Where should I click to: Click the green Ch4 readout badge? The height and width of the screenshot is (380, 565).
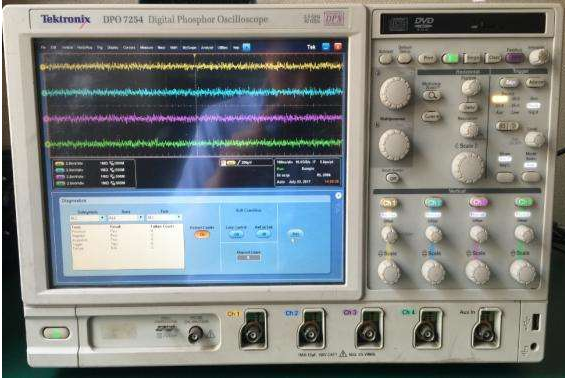pyautogui.click(x=60, y=183)
